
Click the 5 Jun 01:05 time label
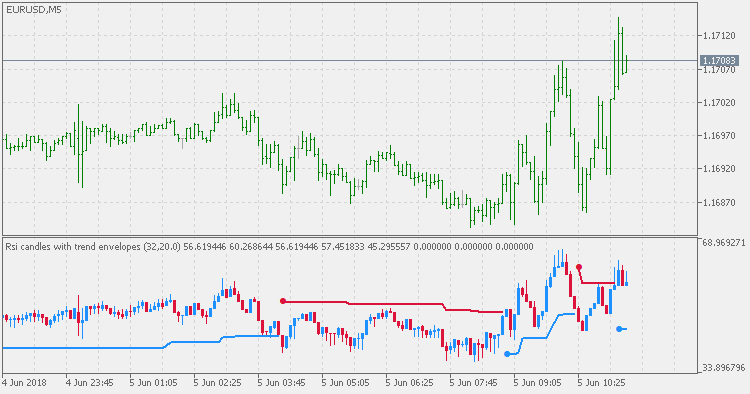[153, 383]
